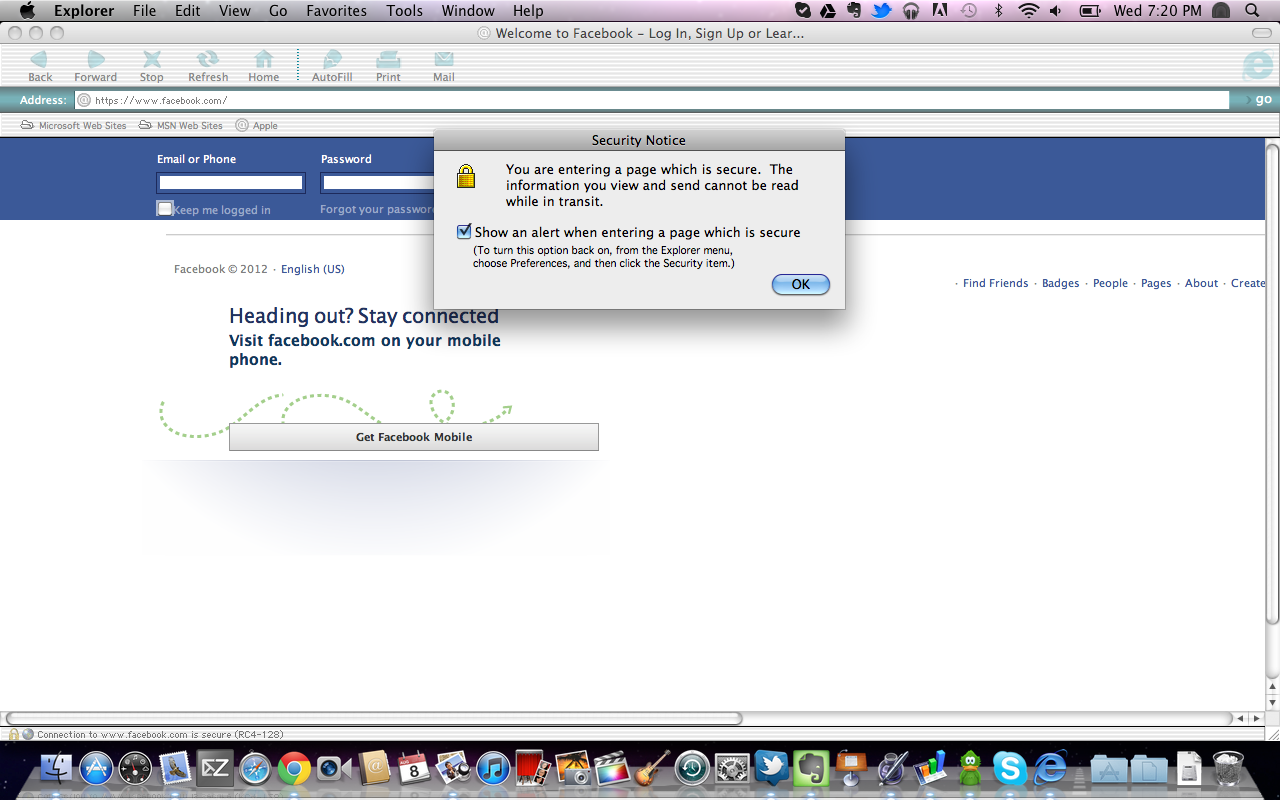Click OK in the Security Notice dialog
The height and width of the screenshot is (800, 1280).
tap(801, 284)
